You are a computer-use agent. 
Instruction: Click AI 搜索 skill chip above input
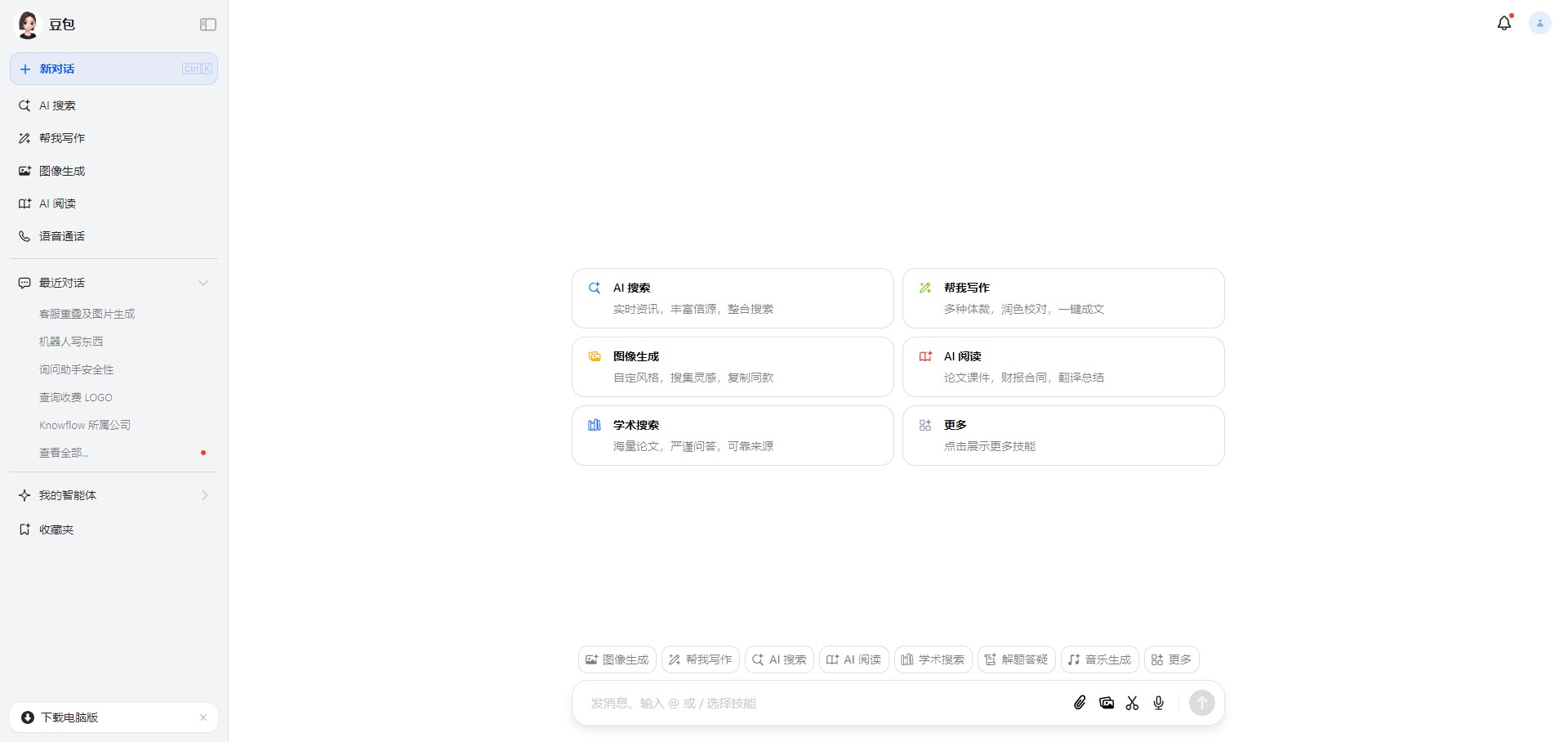[x=779, y=659]
